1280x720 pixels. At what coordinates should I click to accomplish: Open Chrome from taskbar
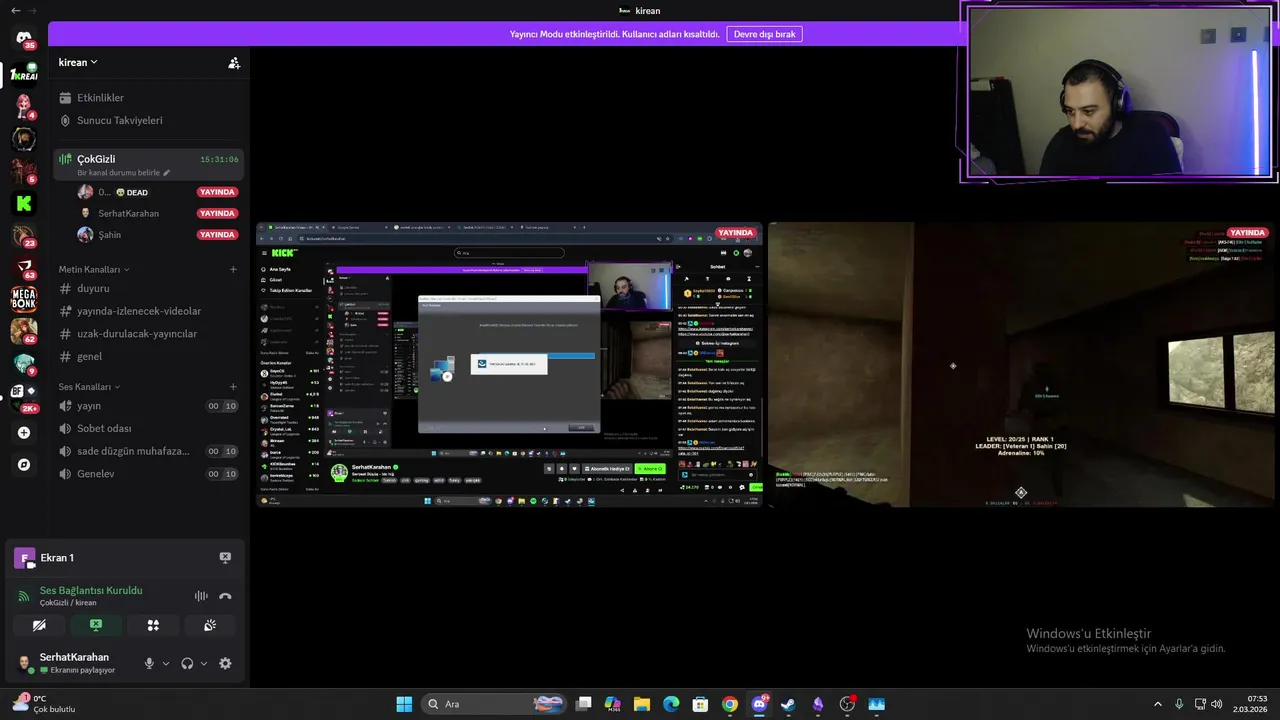tap(730, 704)
